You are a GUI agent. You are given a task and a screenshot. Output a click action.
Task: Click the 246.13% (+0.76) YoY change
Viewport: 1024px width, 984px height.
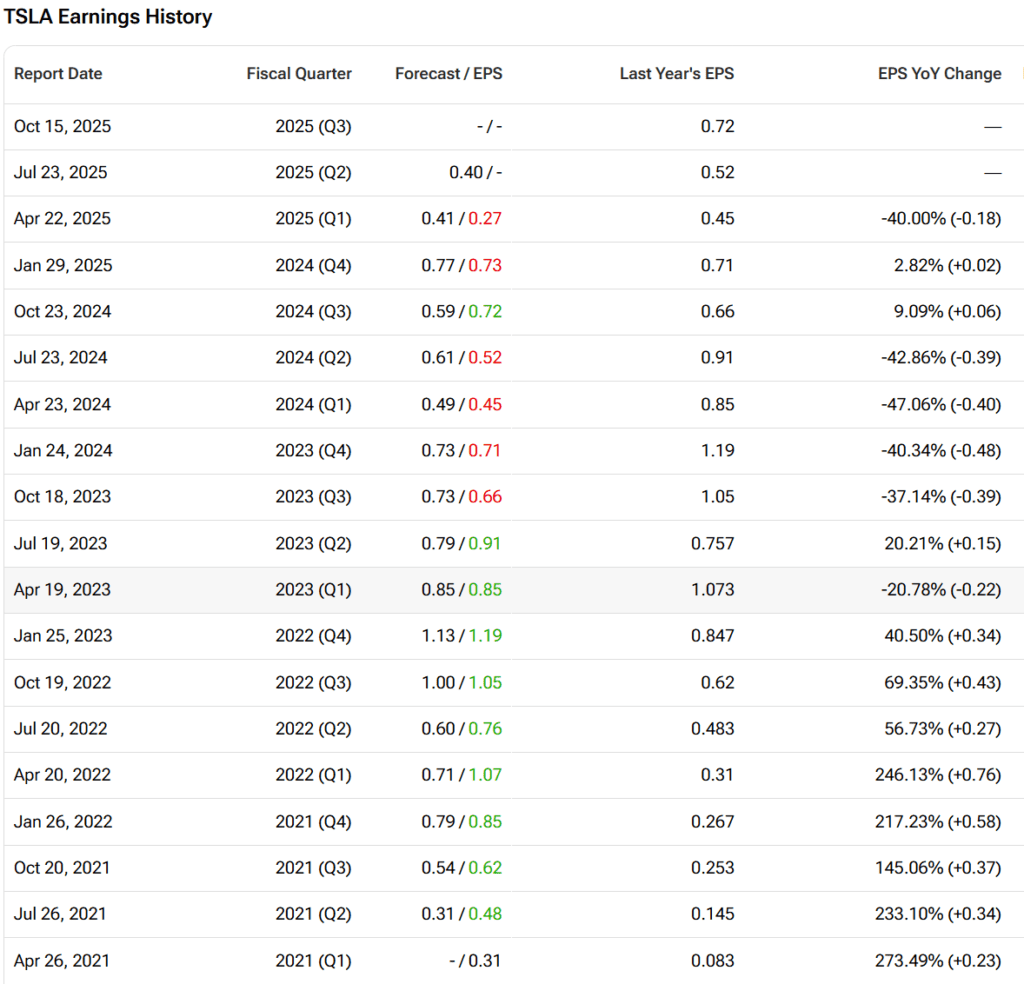tap(938, 775)
